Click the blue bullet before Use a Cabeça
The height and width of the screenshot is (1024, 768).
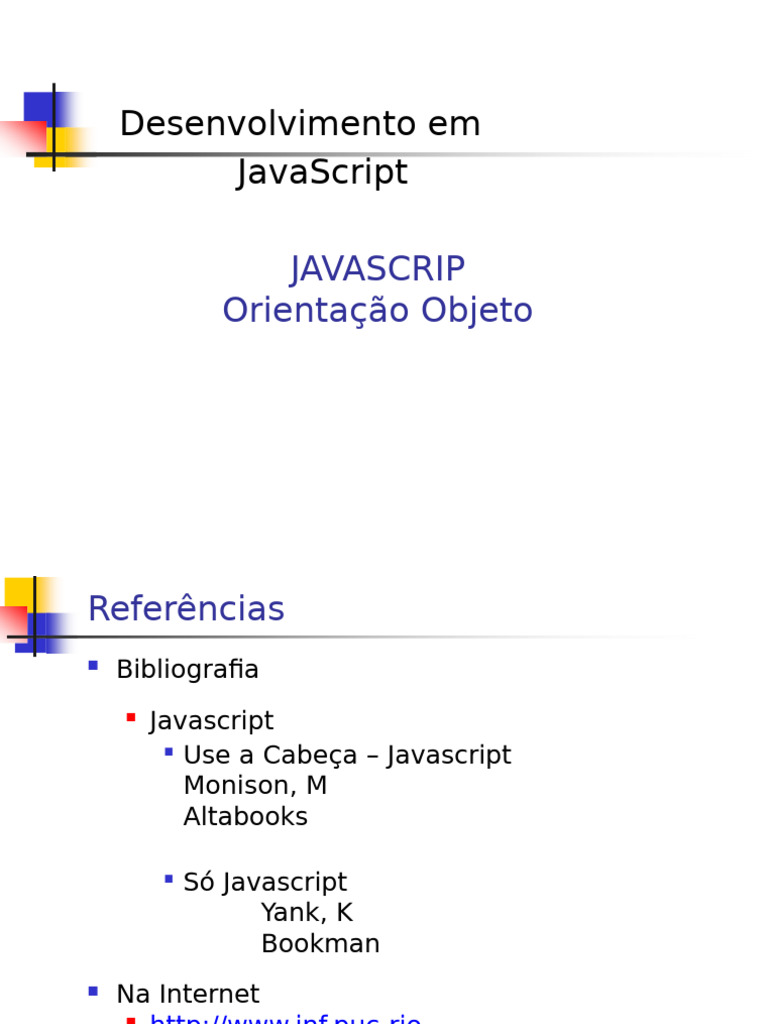[169, 751]
